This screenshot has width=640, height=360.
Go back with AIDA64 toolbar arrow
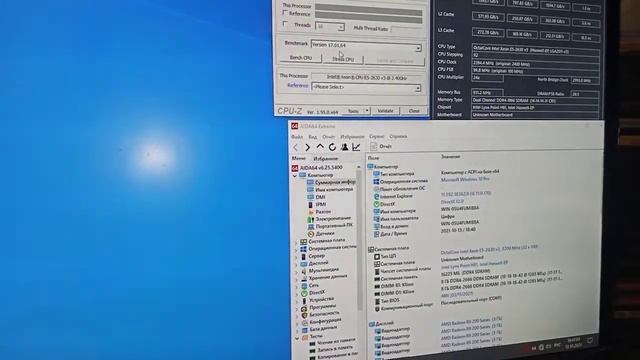point(296,147)
